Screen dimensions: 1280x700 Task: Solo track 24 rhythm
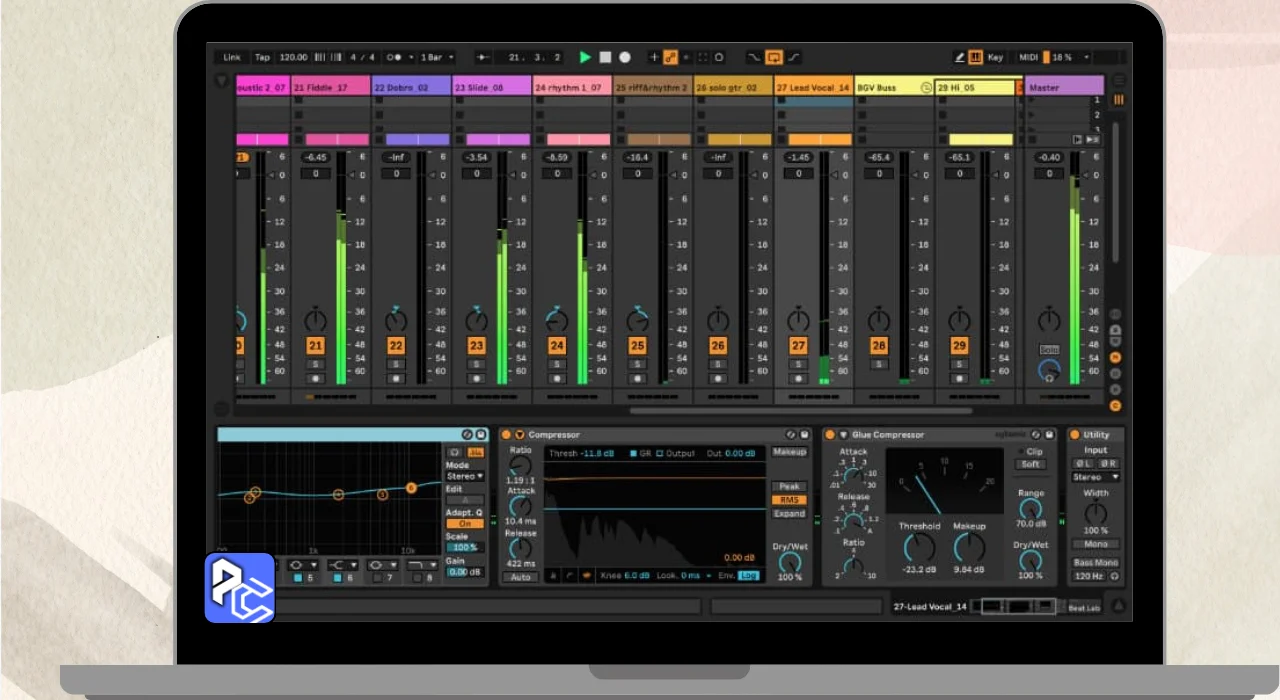557,364
